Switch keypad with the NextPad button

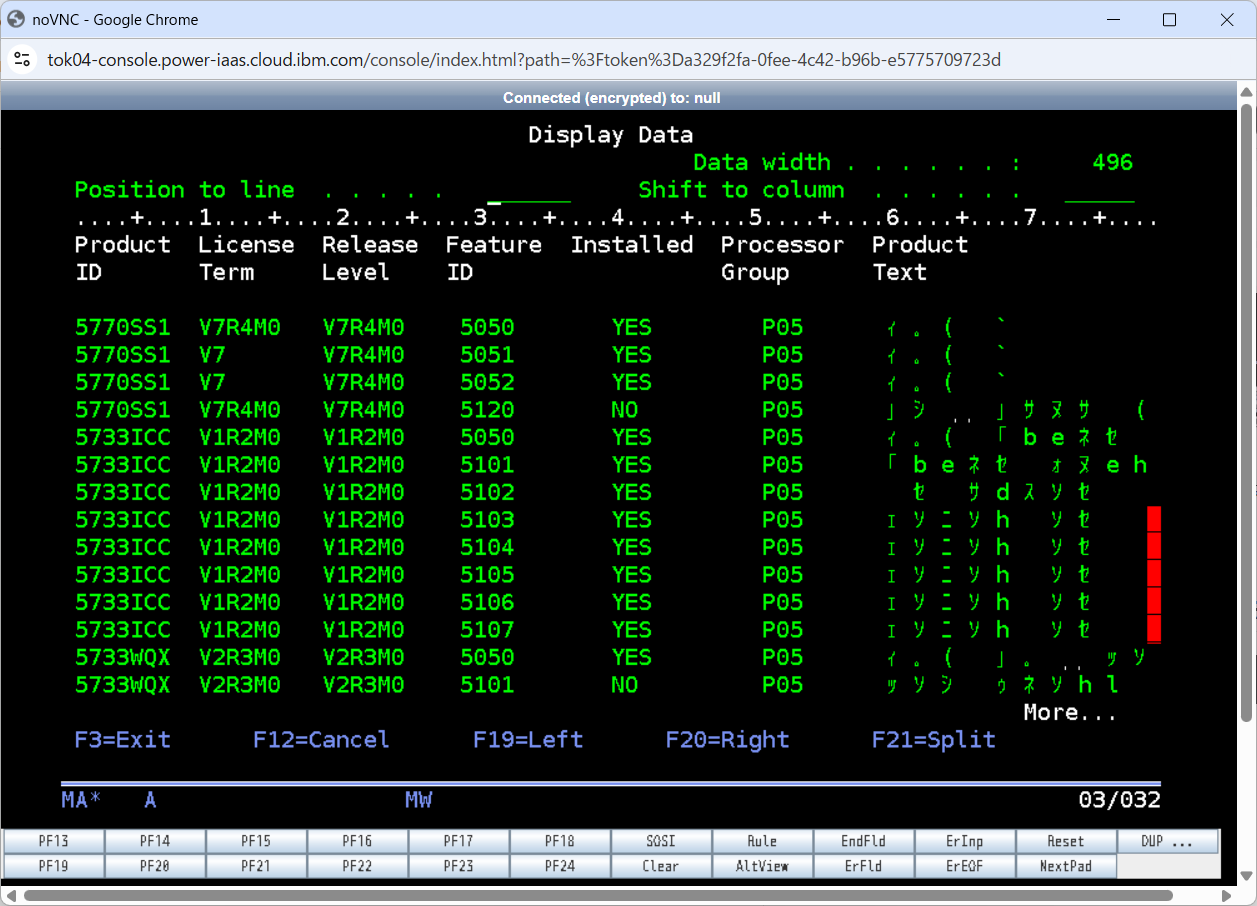click(1066, 866)
